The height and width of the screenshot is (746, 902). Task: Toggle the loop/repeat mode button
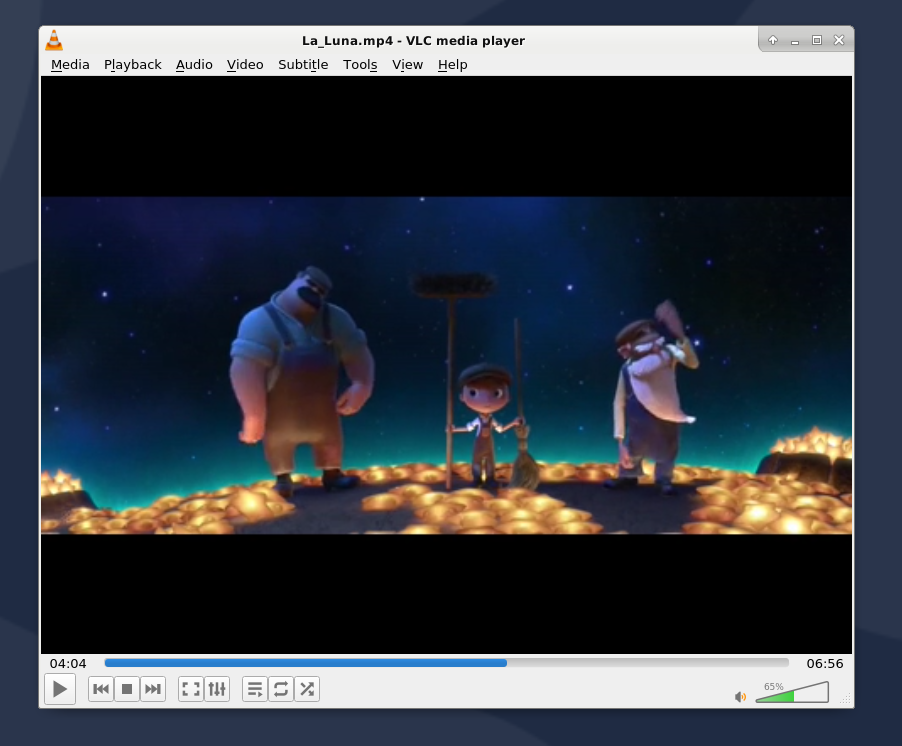coord(281,689)
